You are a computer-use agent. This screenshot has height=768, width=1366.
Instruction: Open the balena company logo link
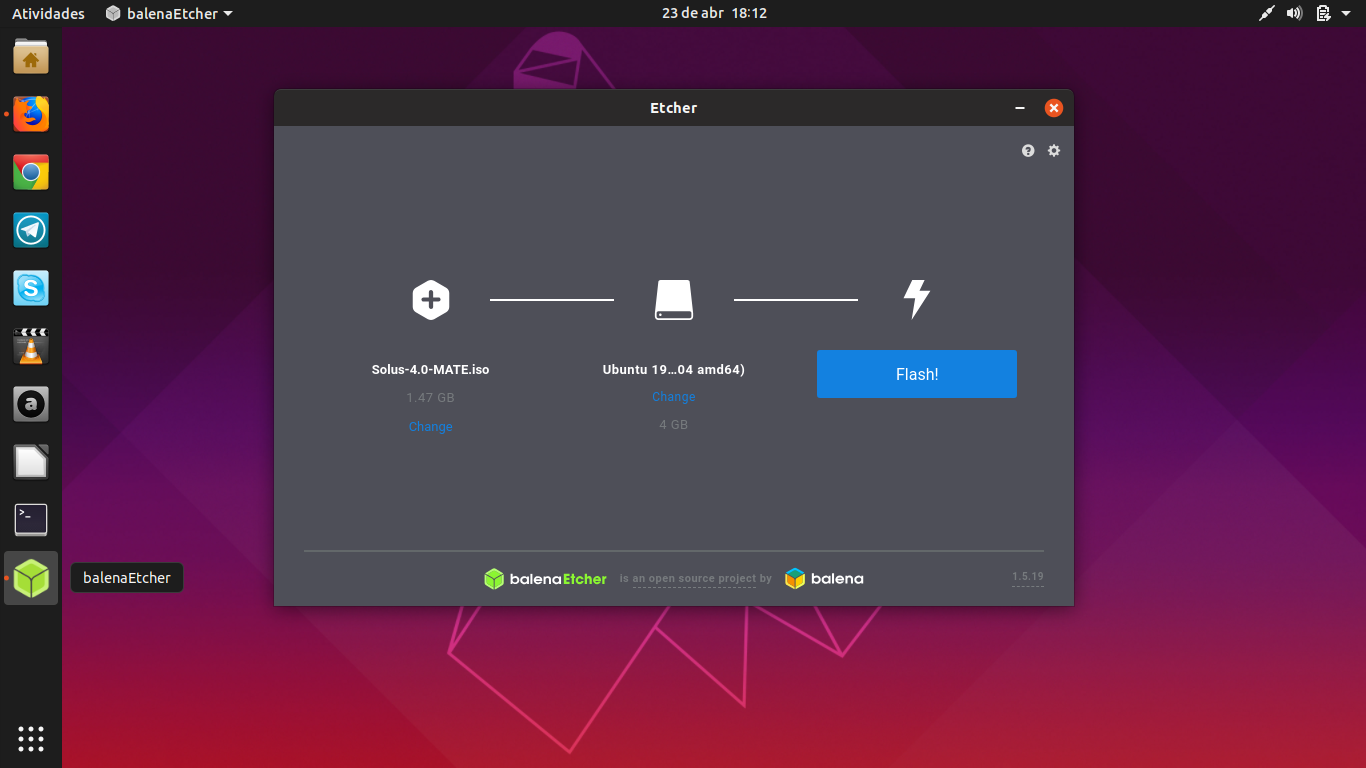coord(824,579)
